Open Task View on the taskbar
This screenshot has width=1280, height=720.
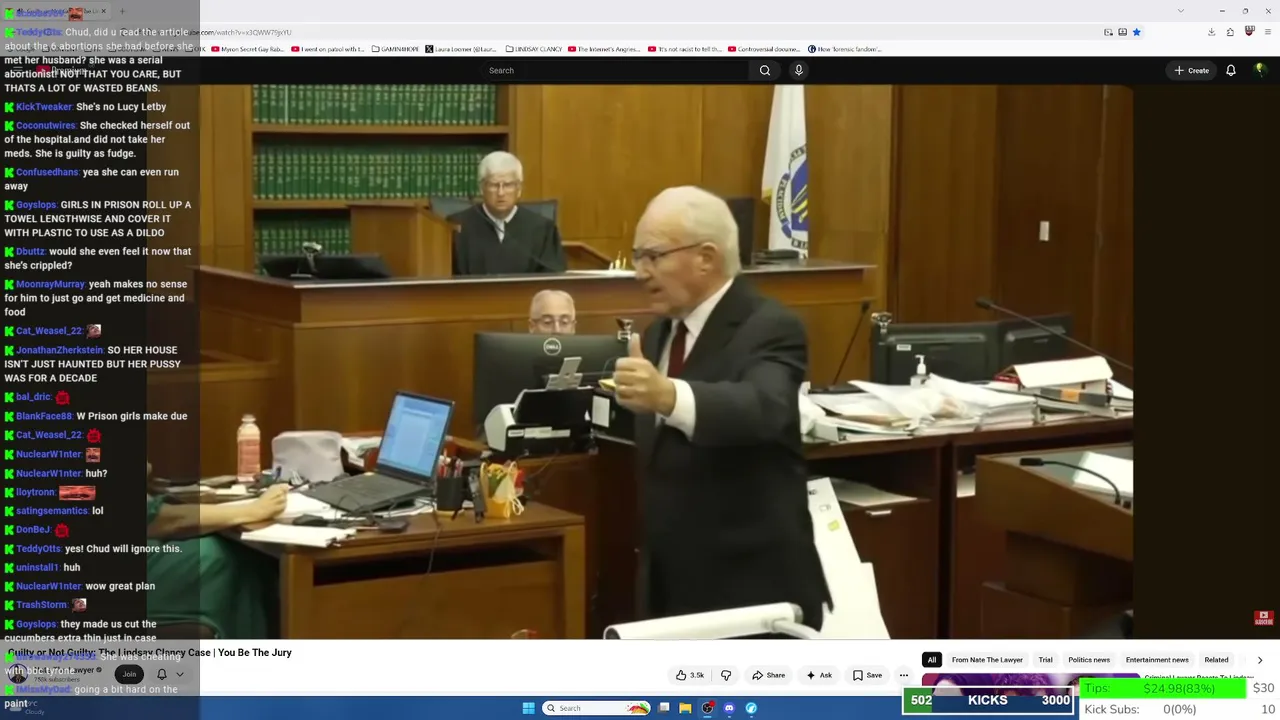[663, 708]
